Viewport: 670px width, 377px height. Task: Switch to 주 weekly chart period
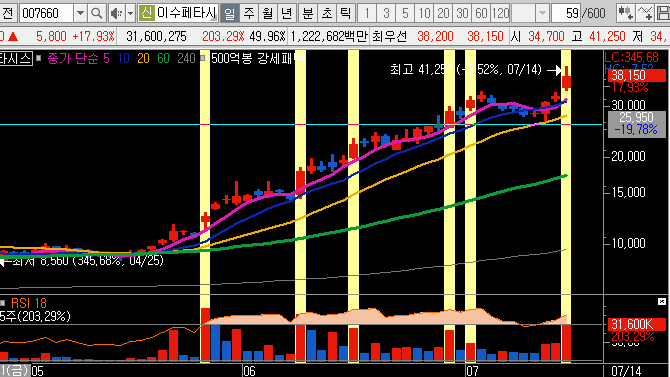(249, 13)
